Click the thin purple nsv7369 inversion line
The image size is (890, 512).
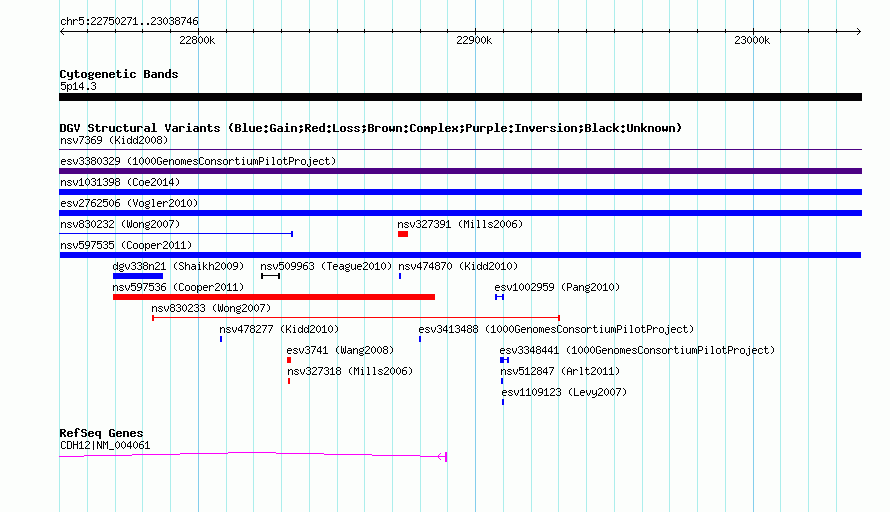point(460,150)
